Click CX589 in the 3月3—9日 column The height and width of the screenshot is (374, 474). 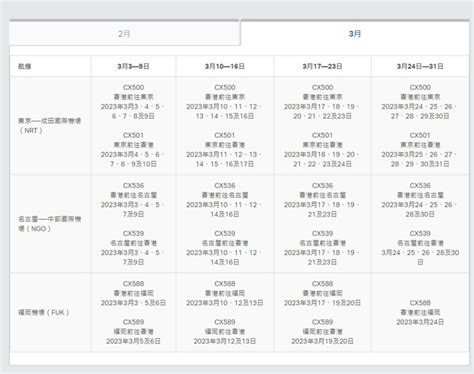point(133,322)
